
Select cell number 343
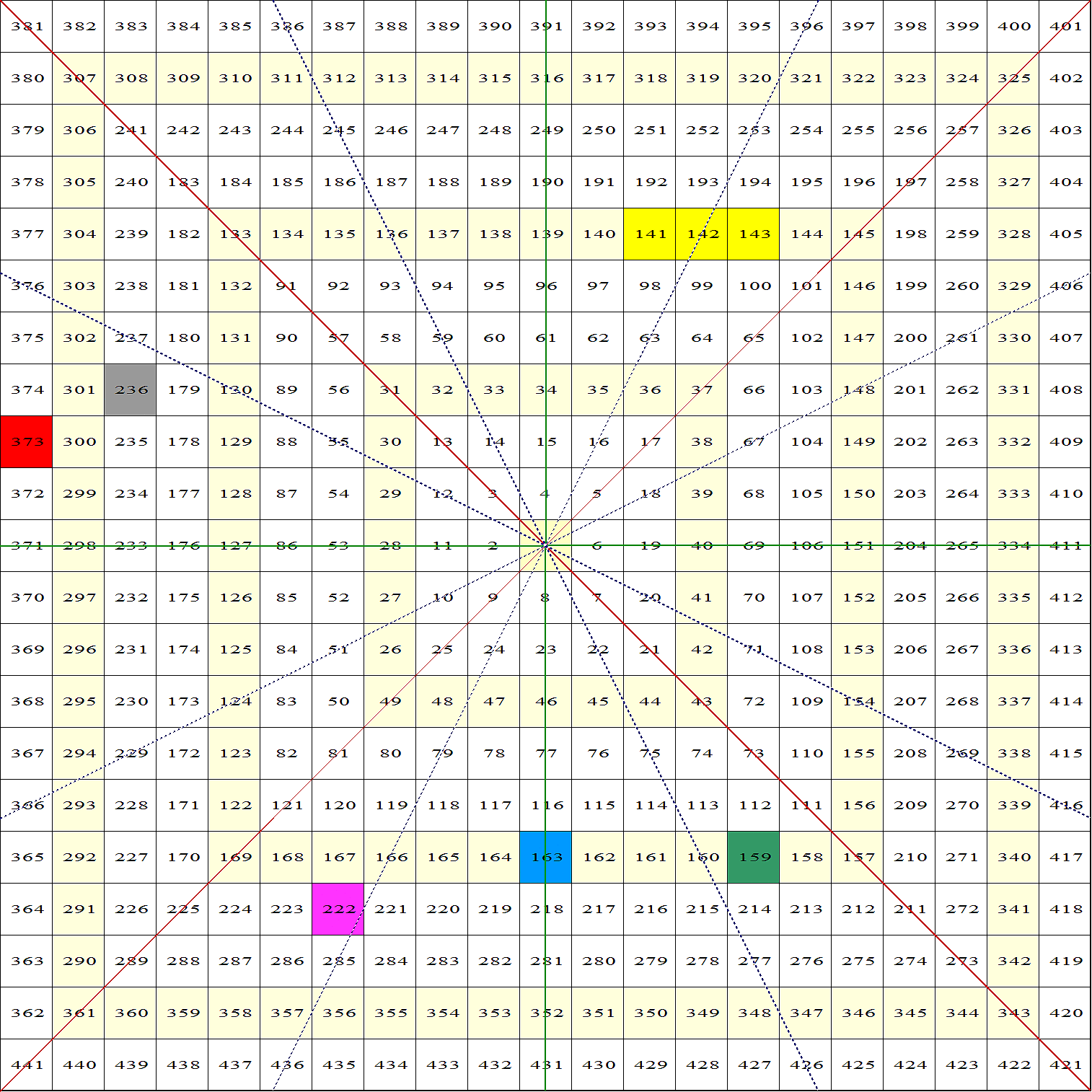pyautogui.click(x=1013, y=1013)
